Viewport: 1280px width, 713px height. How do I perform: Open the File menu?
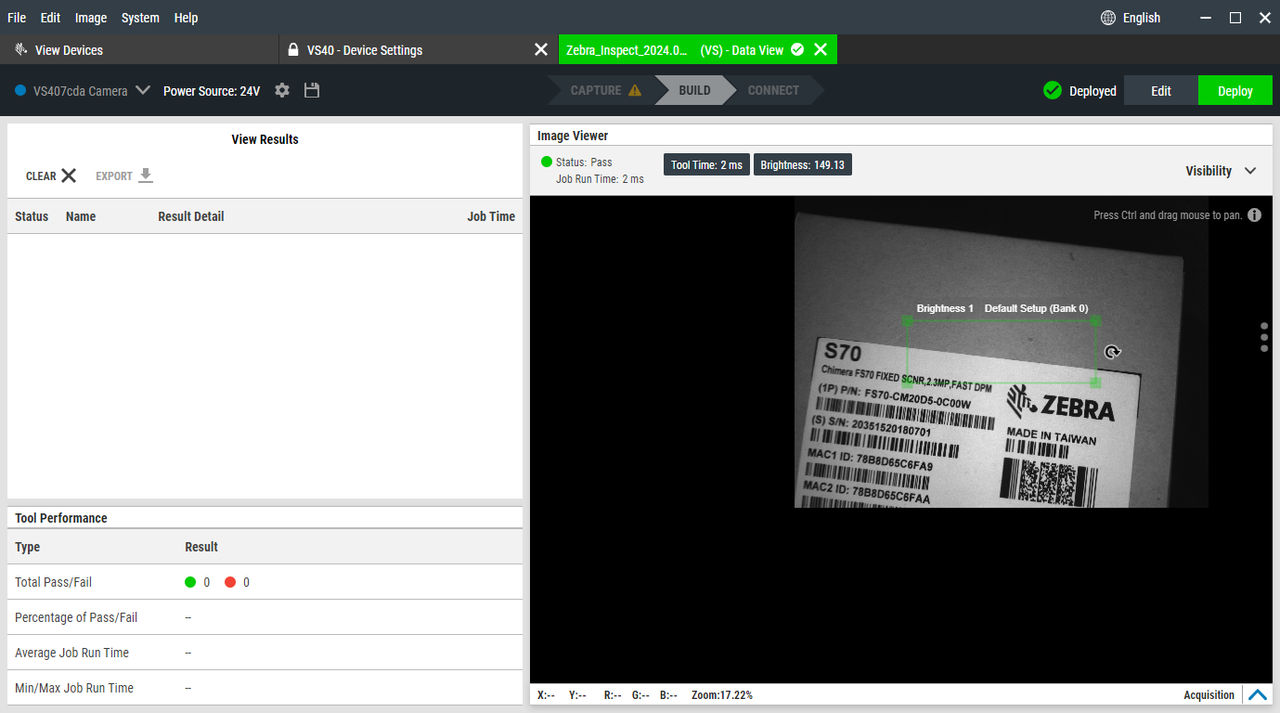click(17, 17)
